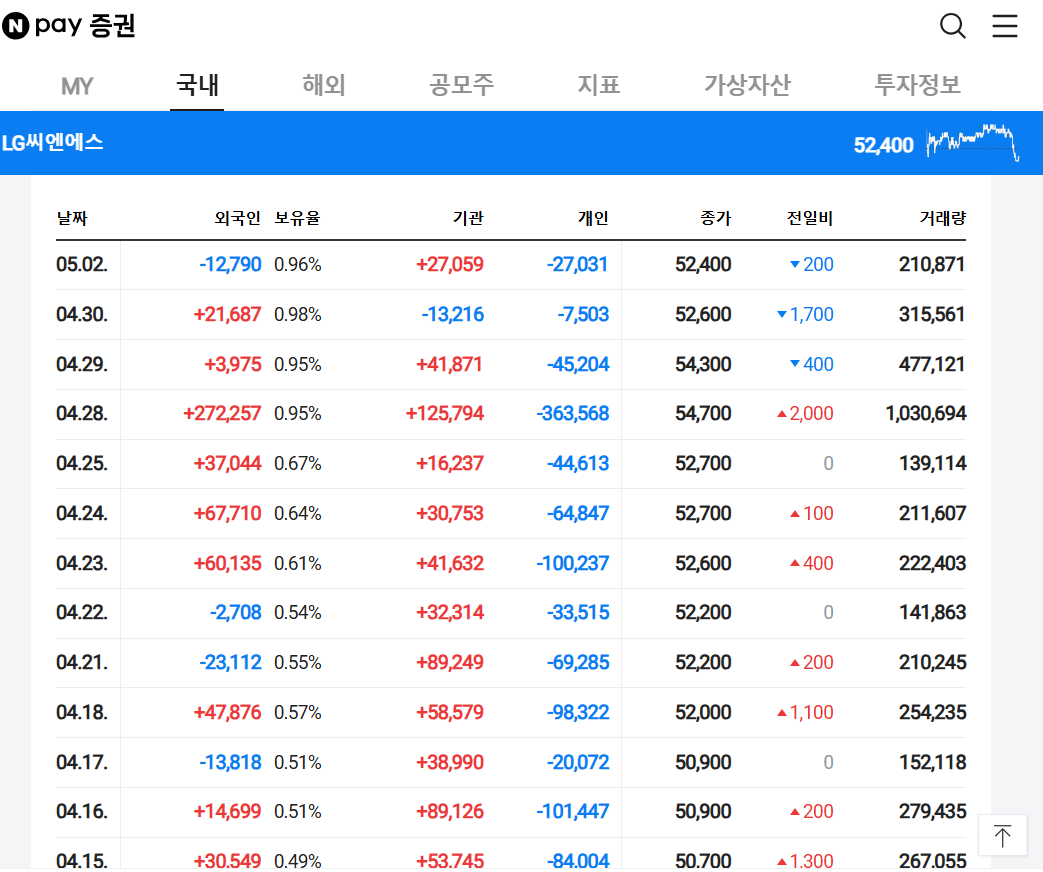Screen dimensions: 1043x872
Task: Click trading volume 477,121
Action: 932,364
